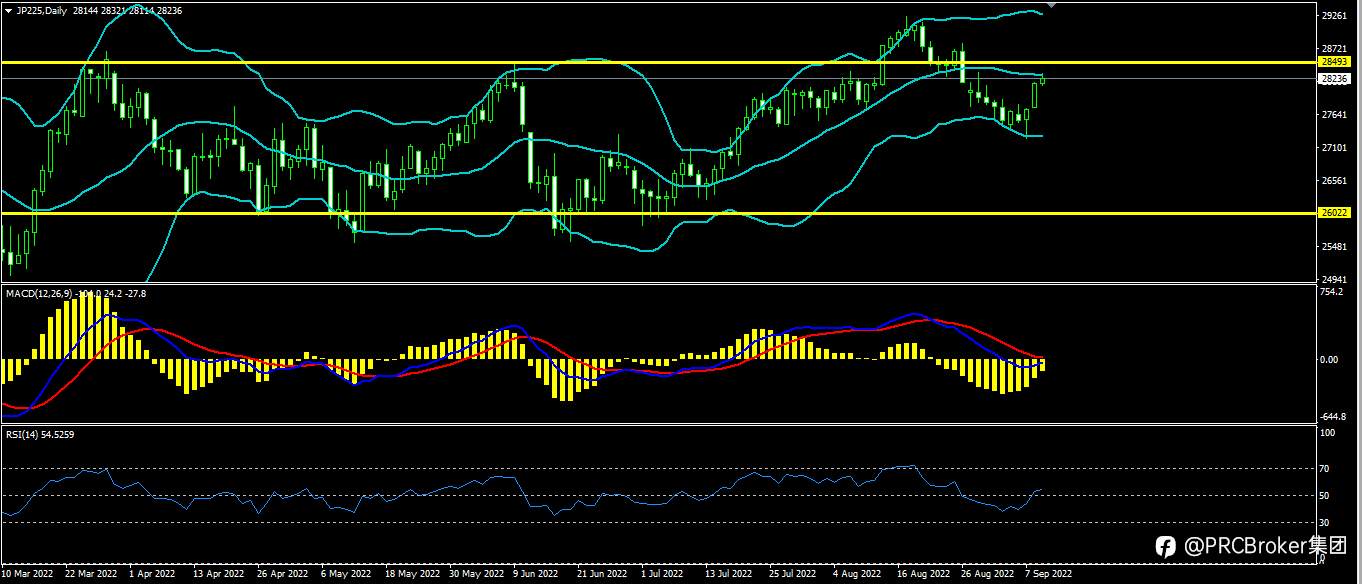
Task: Click the current price label 28236
Action: [x=1335, y=78]
